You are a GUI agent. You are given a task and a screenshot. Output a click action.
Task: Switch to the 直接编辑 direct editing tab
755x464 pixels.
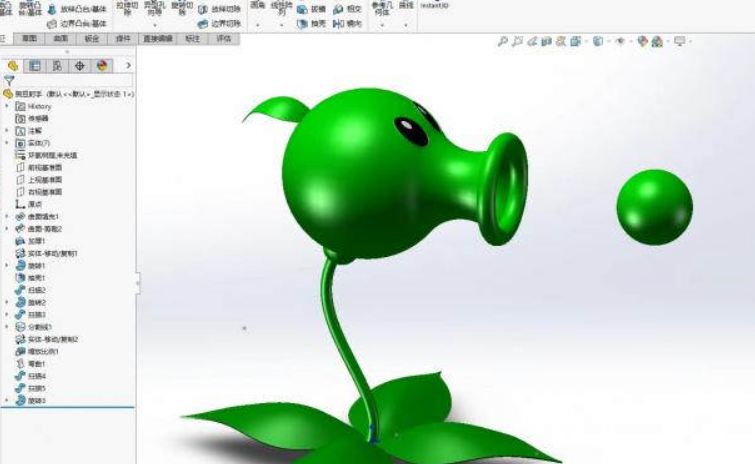pyautogui.click(x=158, y=39)
